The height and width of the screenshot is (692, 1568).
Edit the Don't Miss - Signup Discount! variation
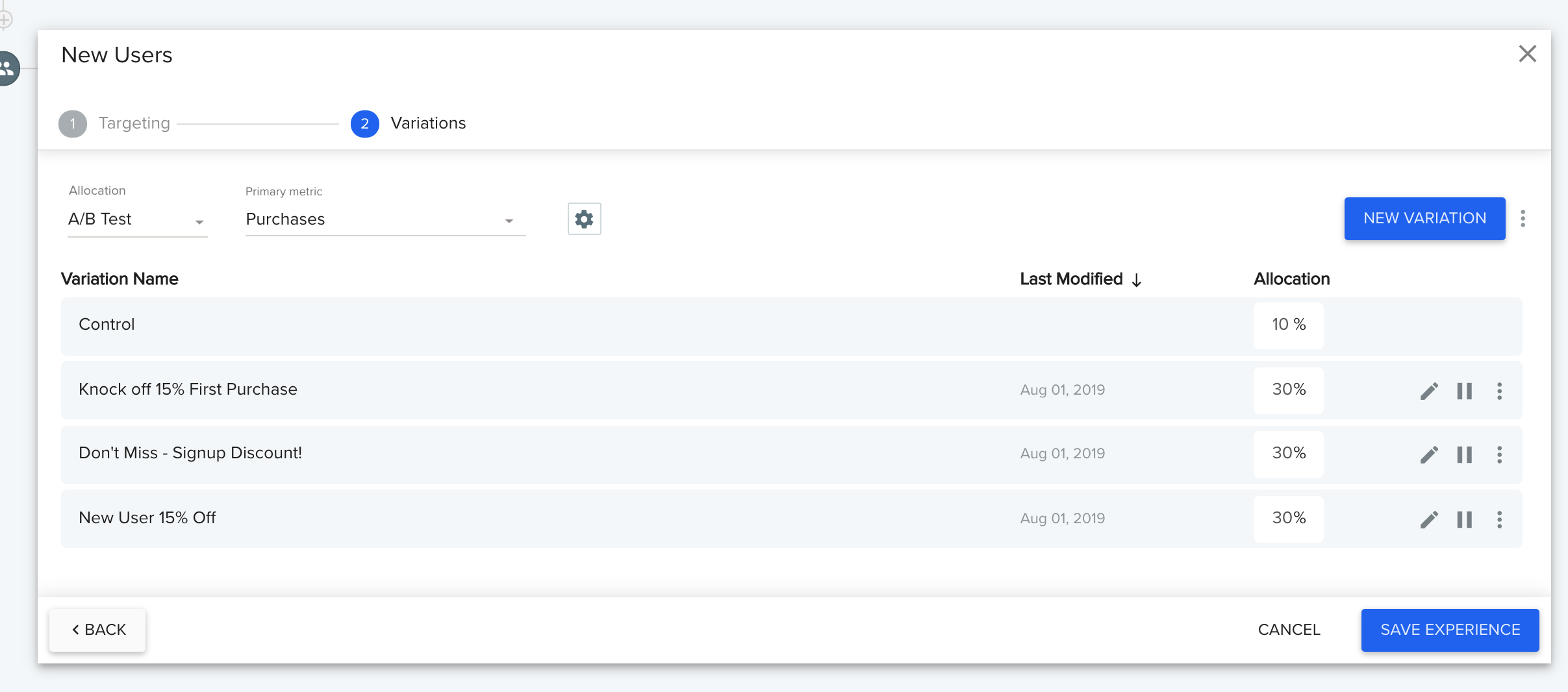pyautogui.click(x=1429, y=454)
